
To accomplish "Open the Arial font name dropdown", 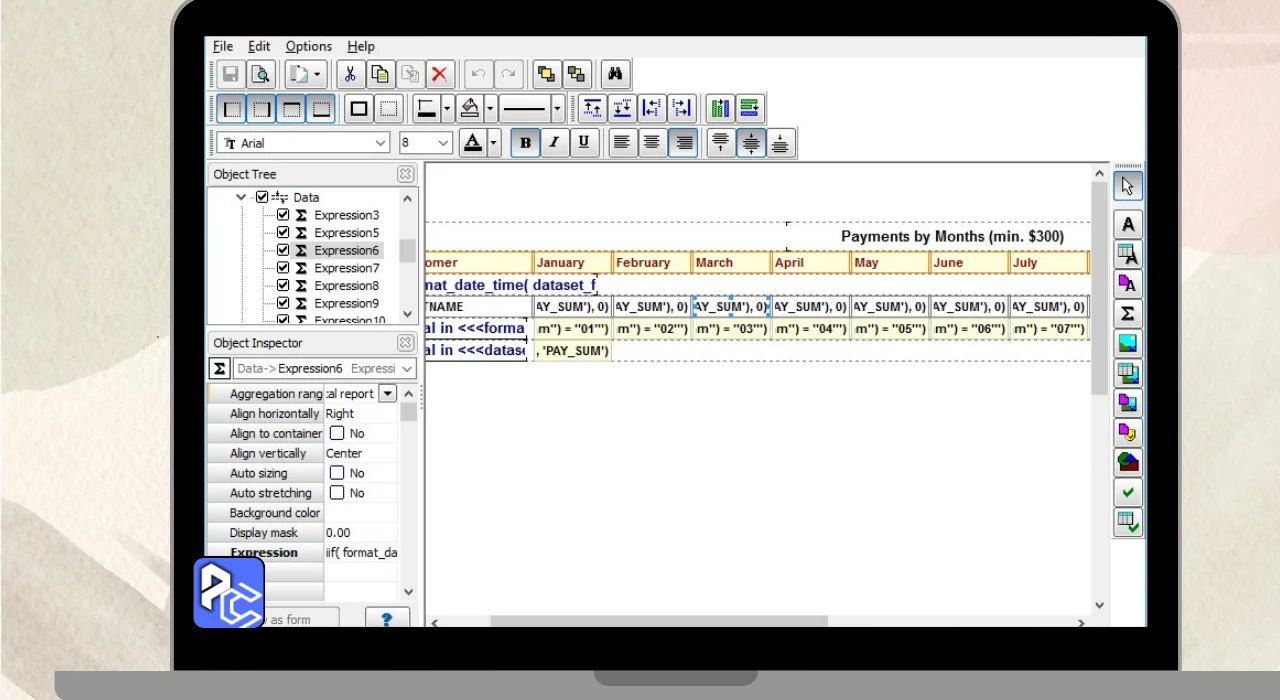I will (x=380, y=143).
